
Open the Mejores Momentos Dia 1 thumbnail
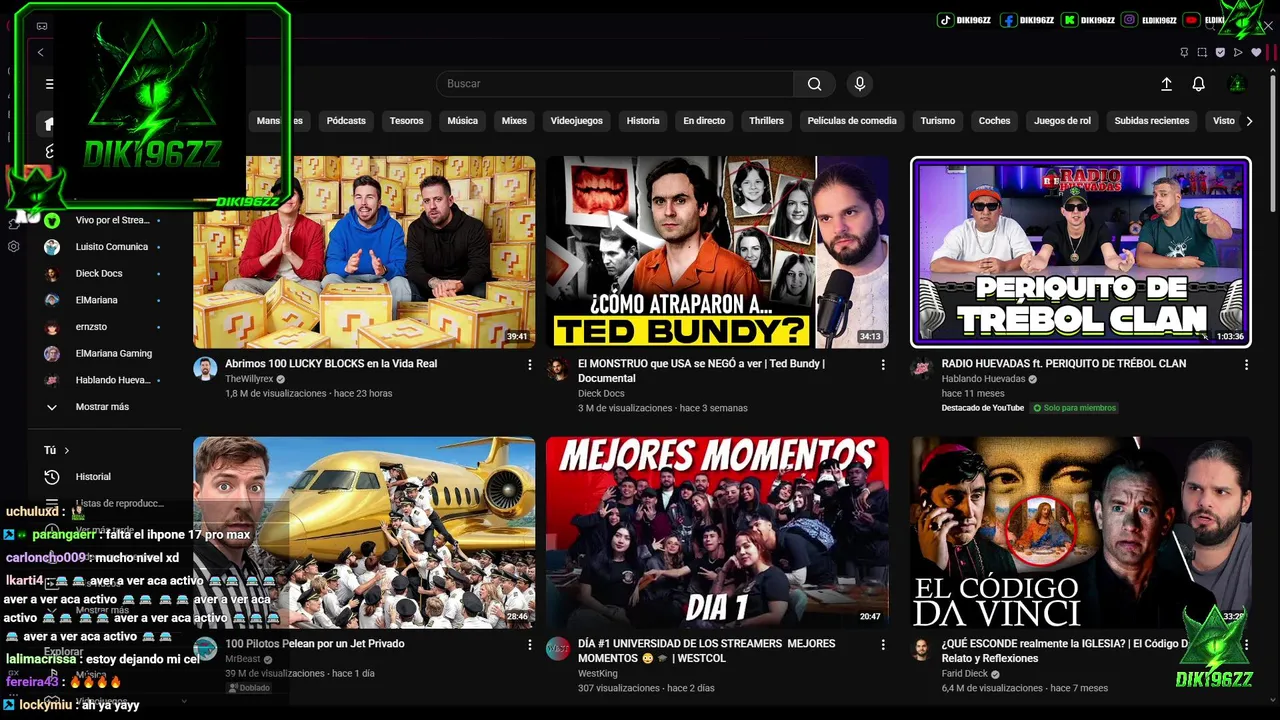coord(717,532)
